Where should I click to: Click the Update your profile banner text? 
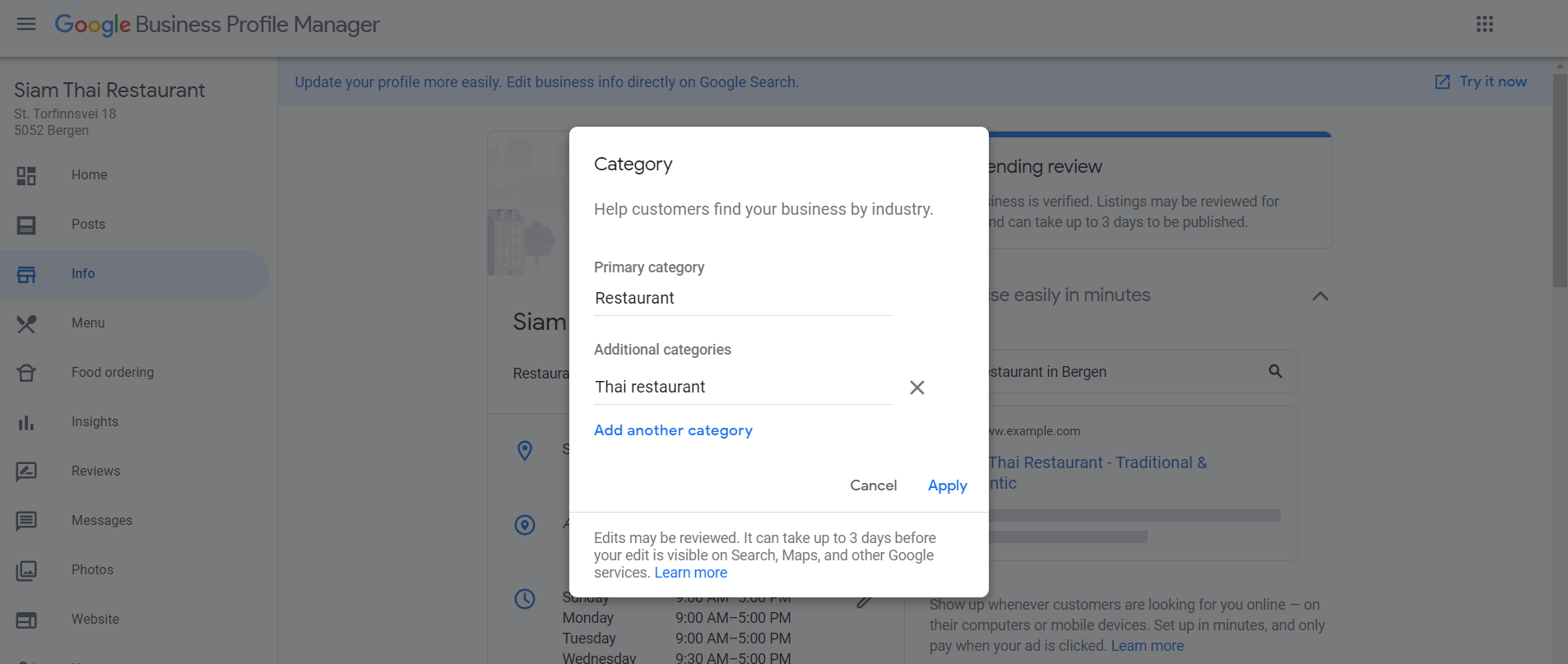pos(546,82)
